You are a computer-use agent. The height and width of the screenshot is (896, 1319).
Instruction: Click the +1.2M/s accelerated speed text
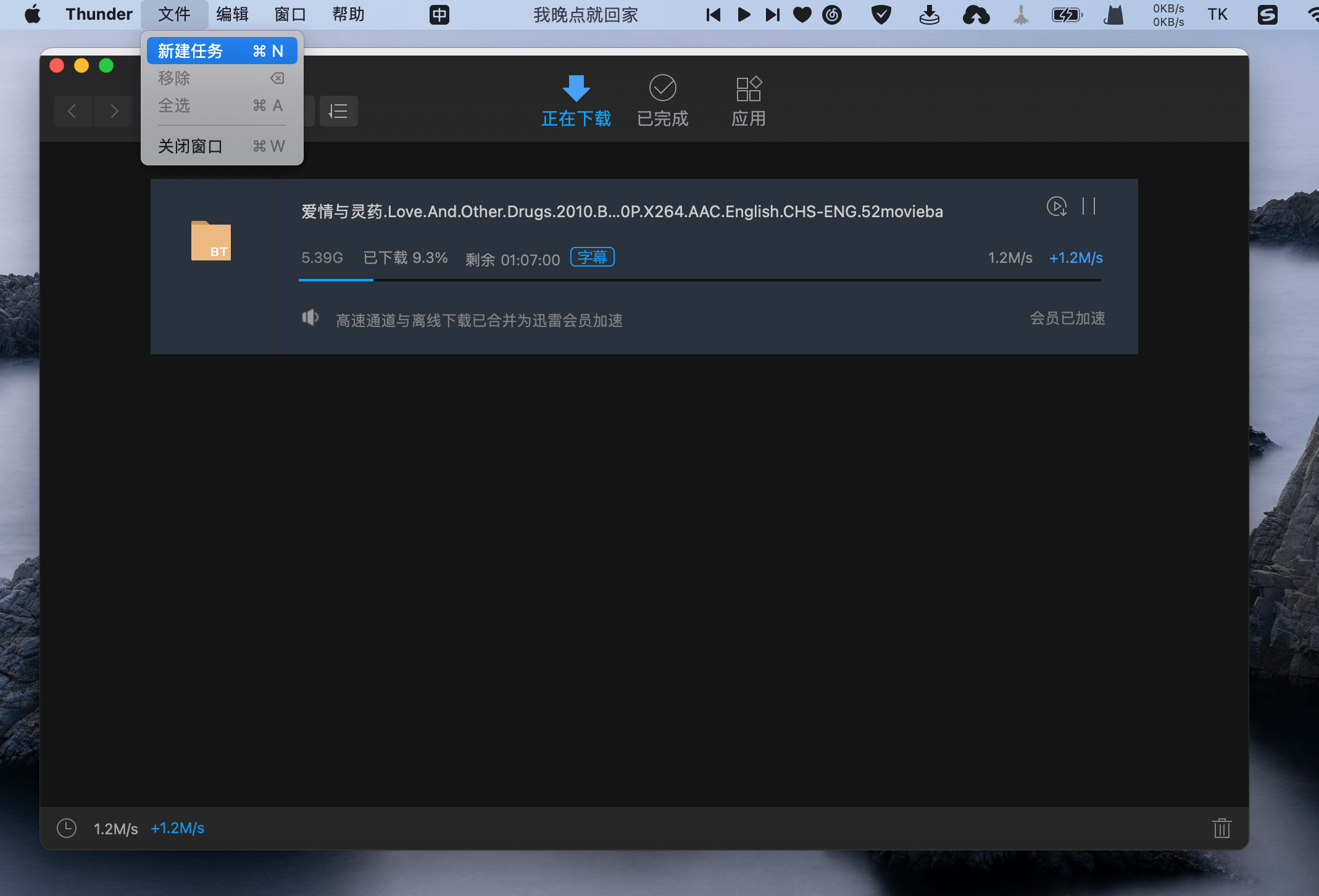tap(1076, 258)
